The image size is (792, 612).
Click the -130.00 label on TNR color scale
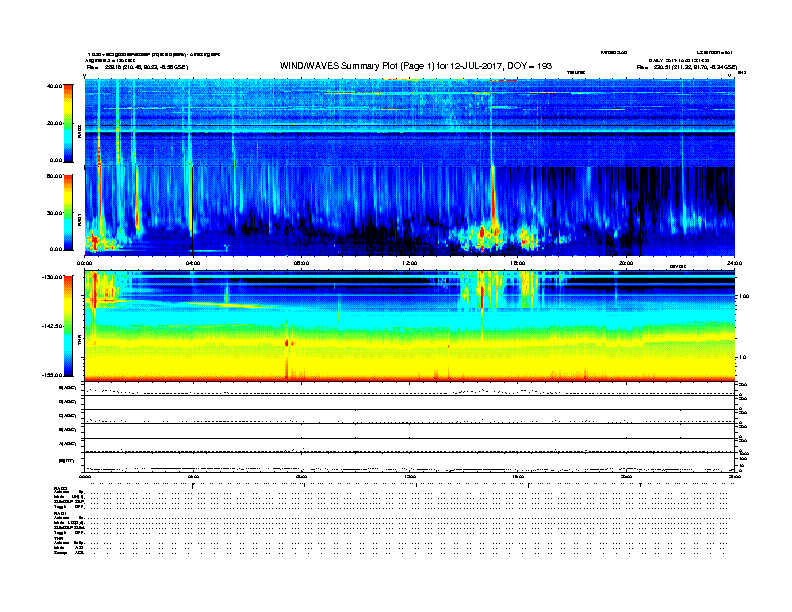[53, 277]
